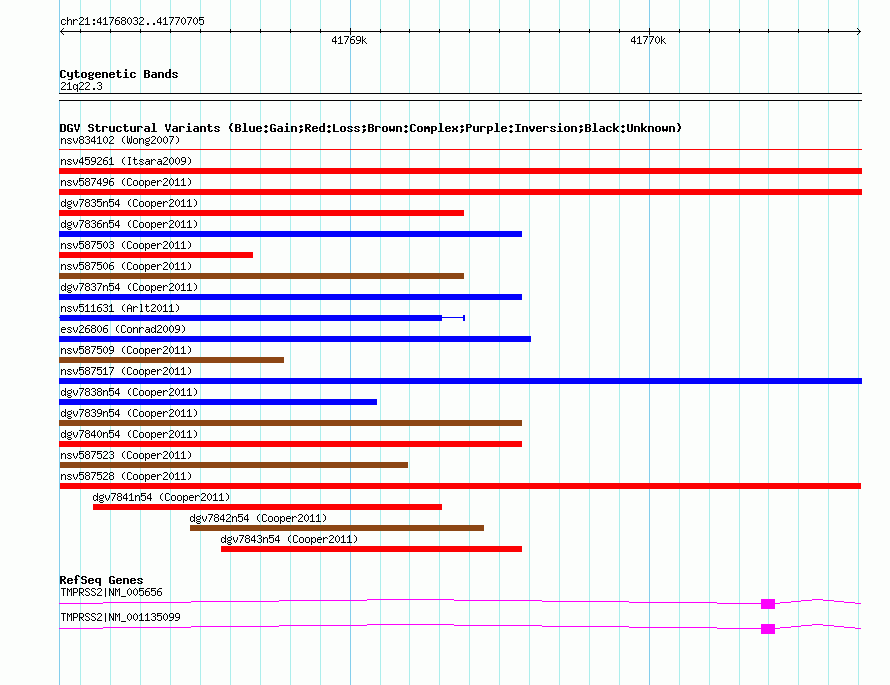The width and height of the screenshot is (890, 685).
Task: Click the dgv7835n54 (Cooper2011) label
Action: pos(129,203)
